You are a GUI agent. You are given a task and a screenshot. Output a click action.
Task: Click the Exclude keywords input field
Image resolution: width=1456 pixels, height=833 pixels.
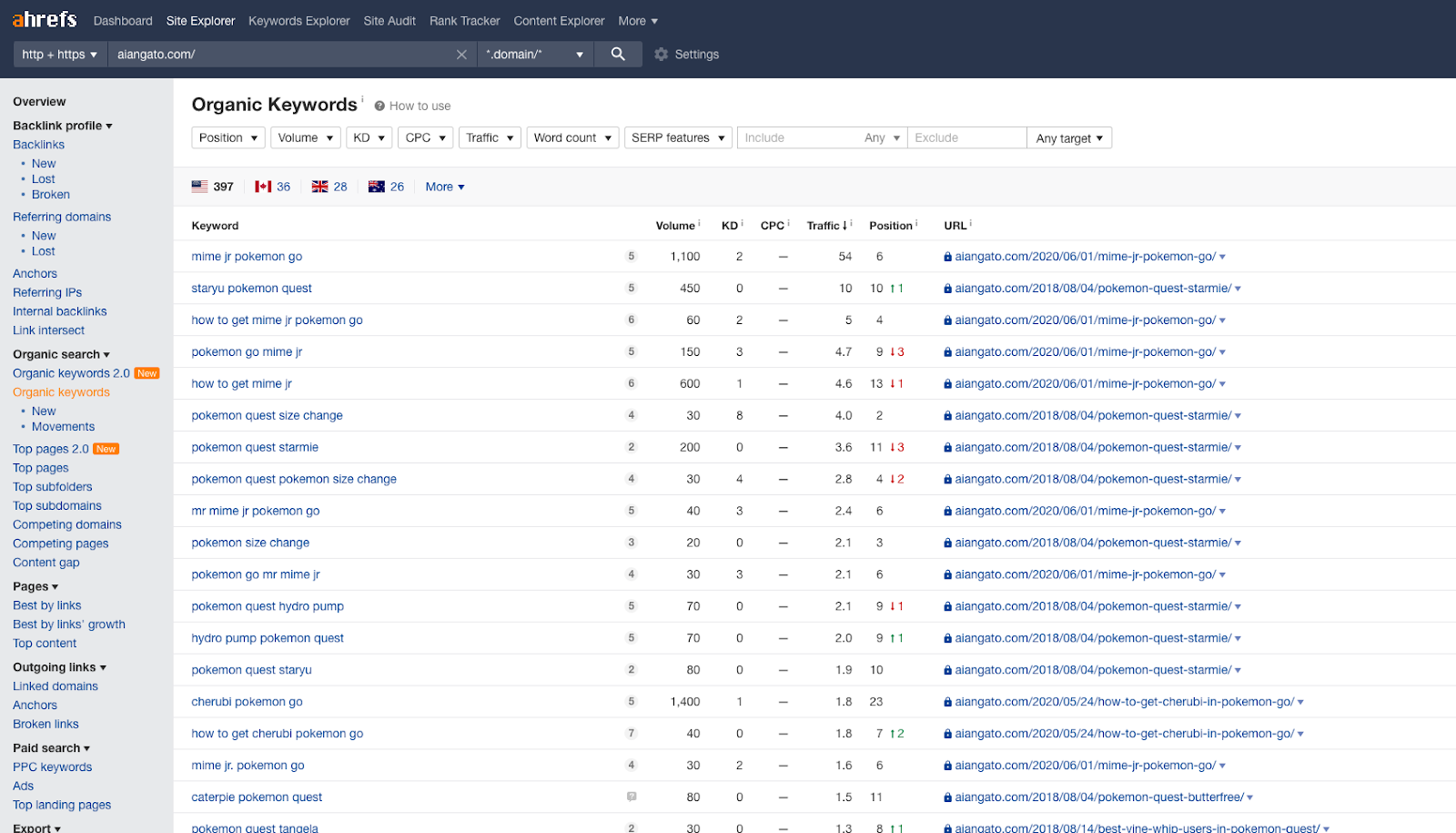tap(967, 137)
